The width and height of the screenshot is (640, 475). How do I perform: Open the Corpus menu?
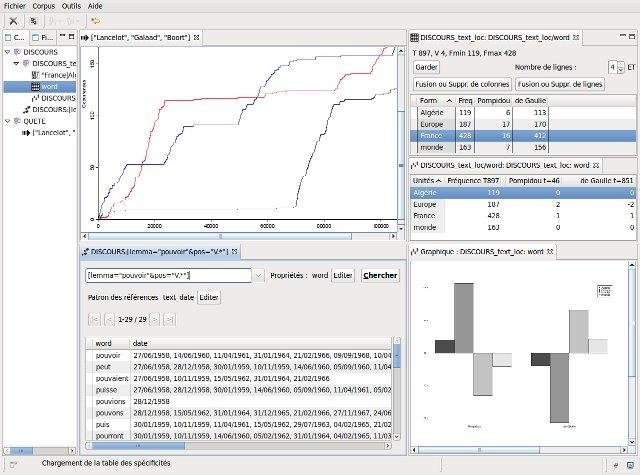[43, 5]
